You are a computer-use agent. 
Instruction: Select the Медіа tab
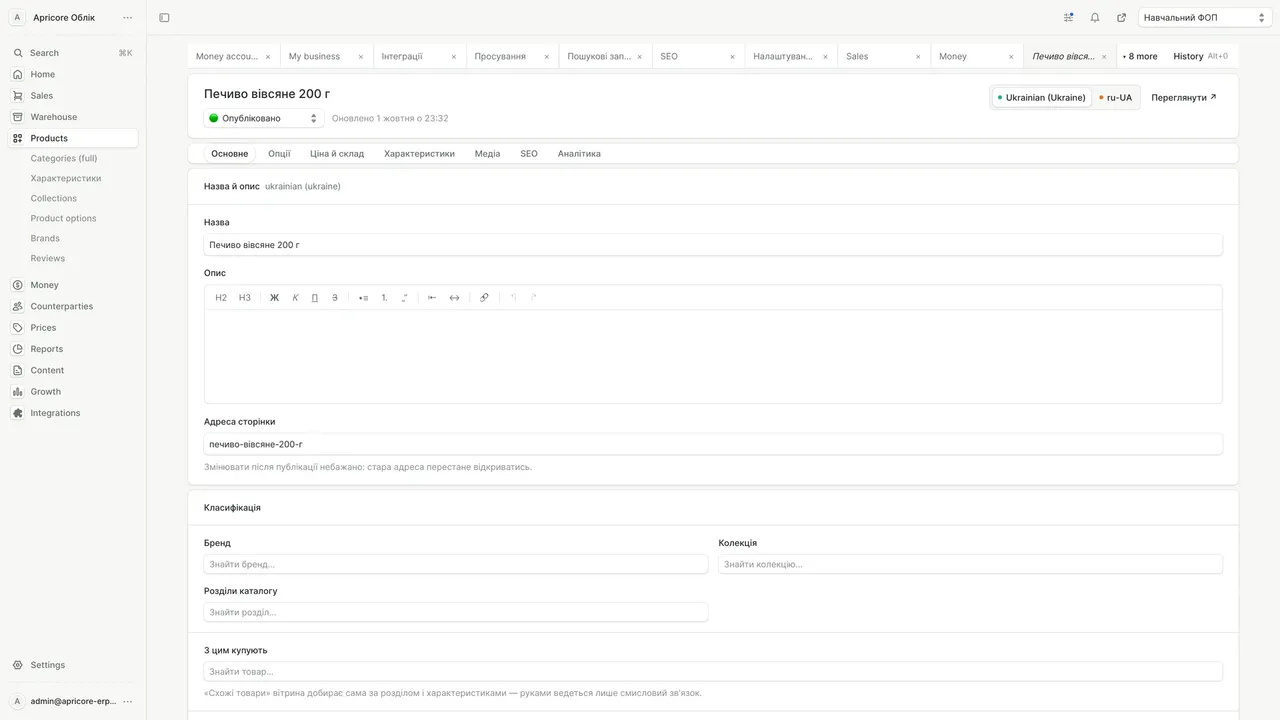point(487,154)
